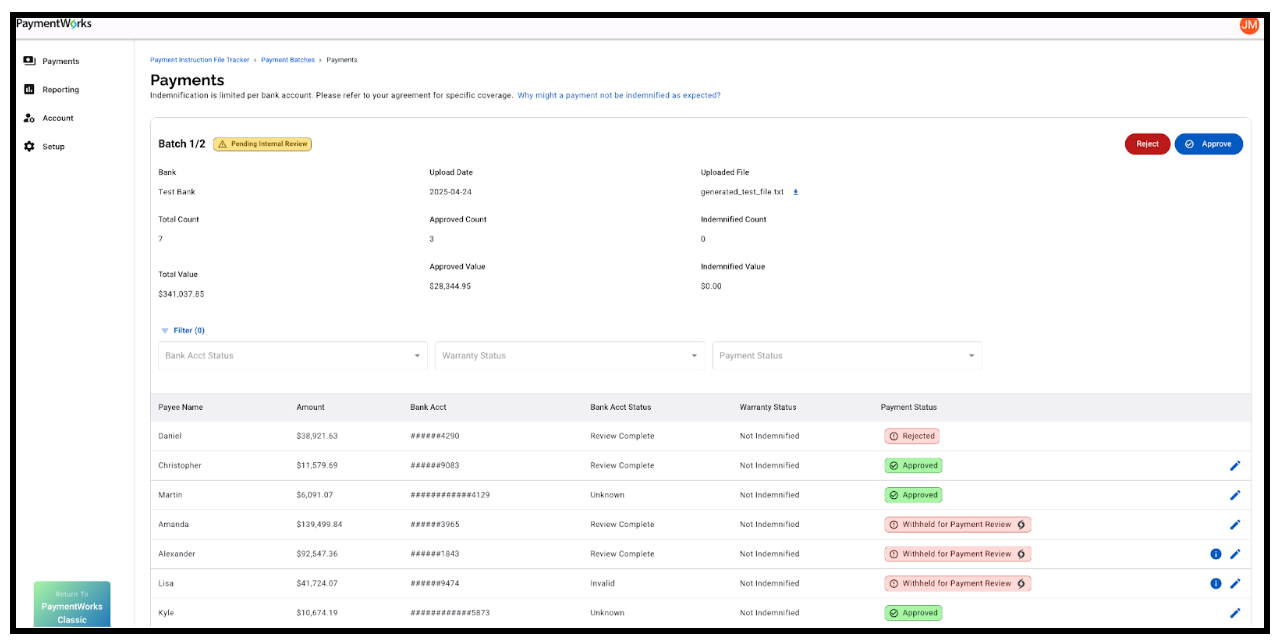Open the Reporting sidebar icon
The image size is (1273, 640).
(x=29, y=89)
